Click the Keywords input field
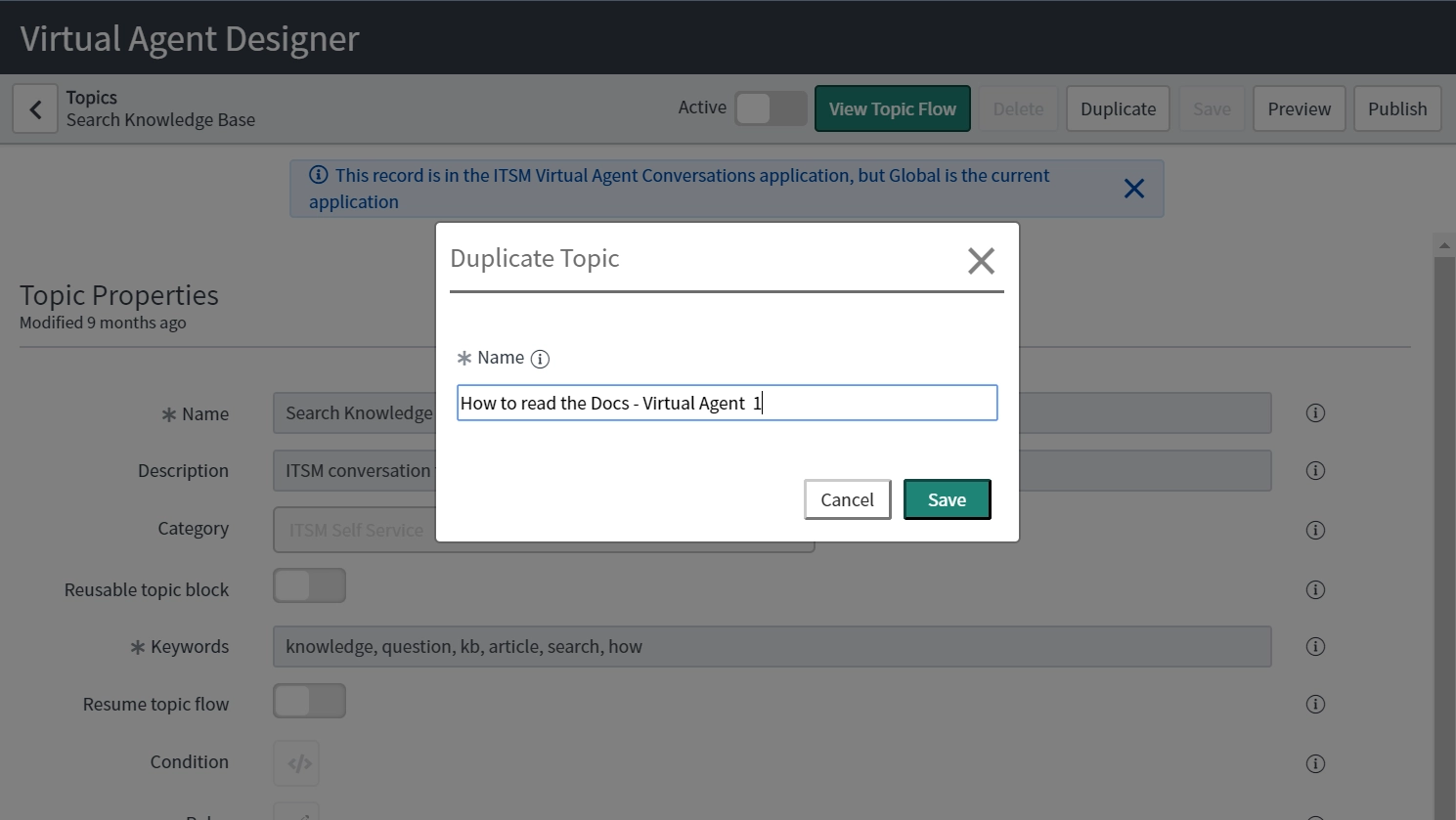1456x820 pixels. tap(772, 647)
